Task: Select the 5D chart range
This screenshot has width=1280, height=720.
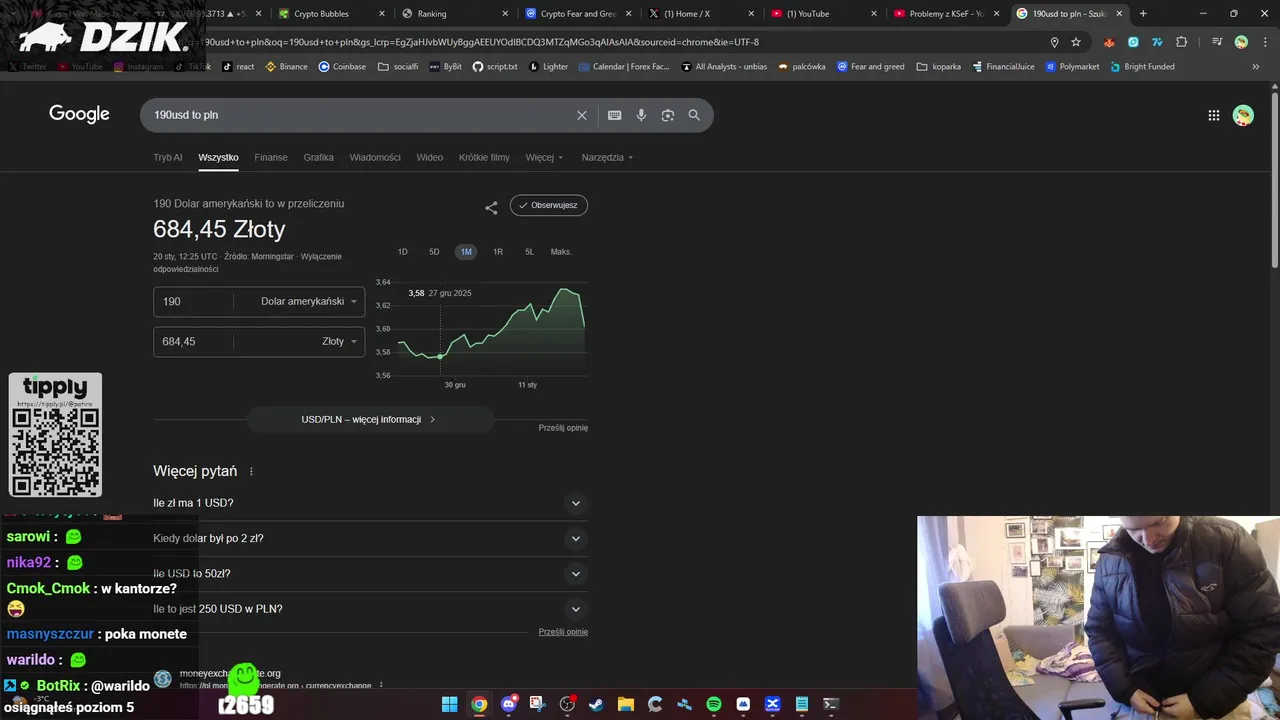Action: pyautogui.click(x=434, y=252)
